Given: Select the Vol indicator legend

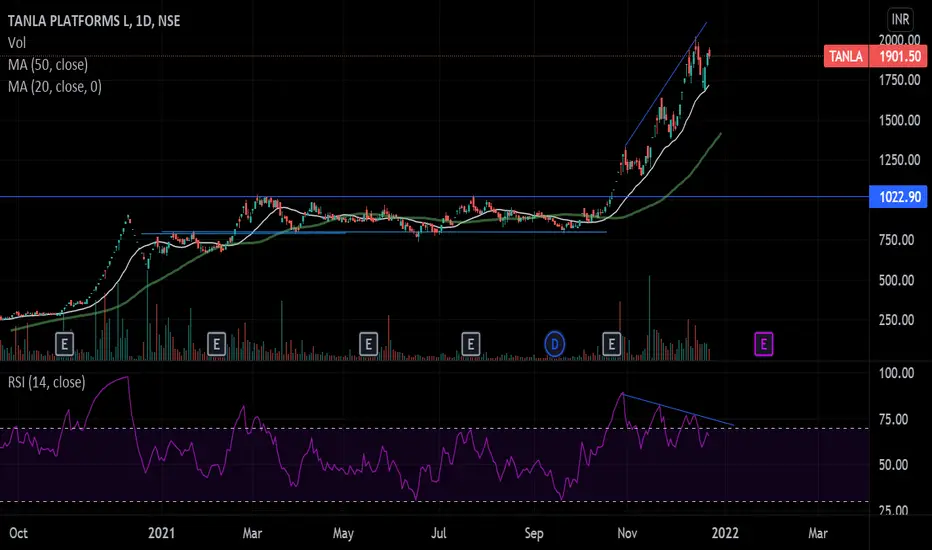Looking at the screenshot, I should 17,43.
